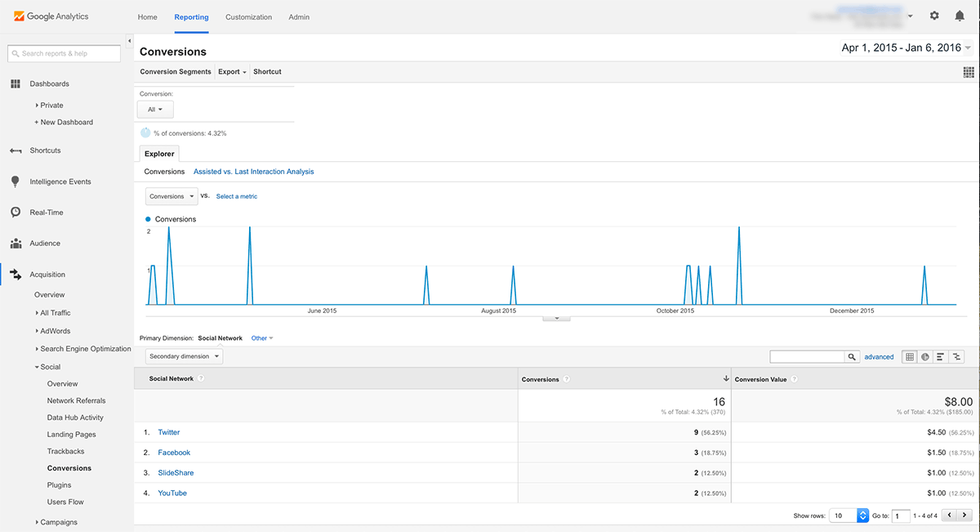Open Landing Pages report

coord(71,434)
